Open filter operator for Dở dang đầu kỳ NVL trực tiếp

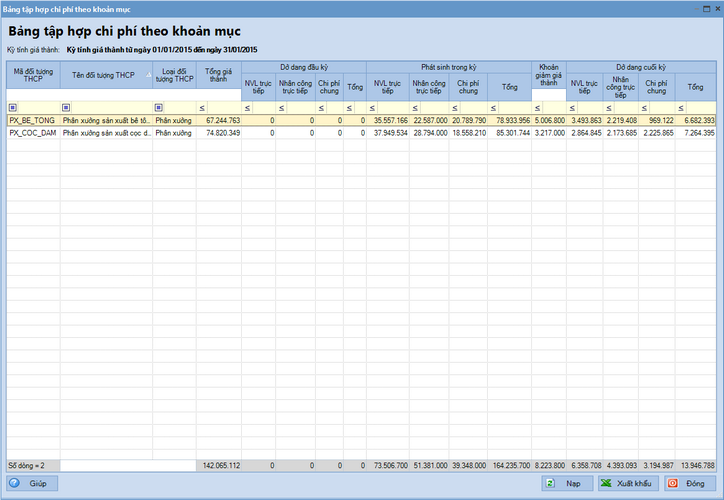247,108
